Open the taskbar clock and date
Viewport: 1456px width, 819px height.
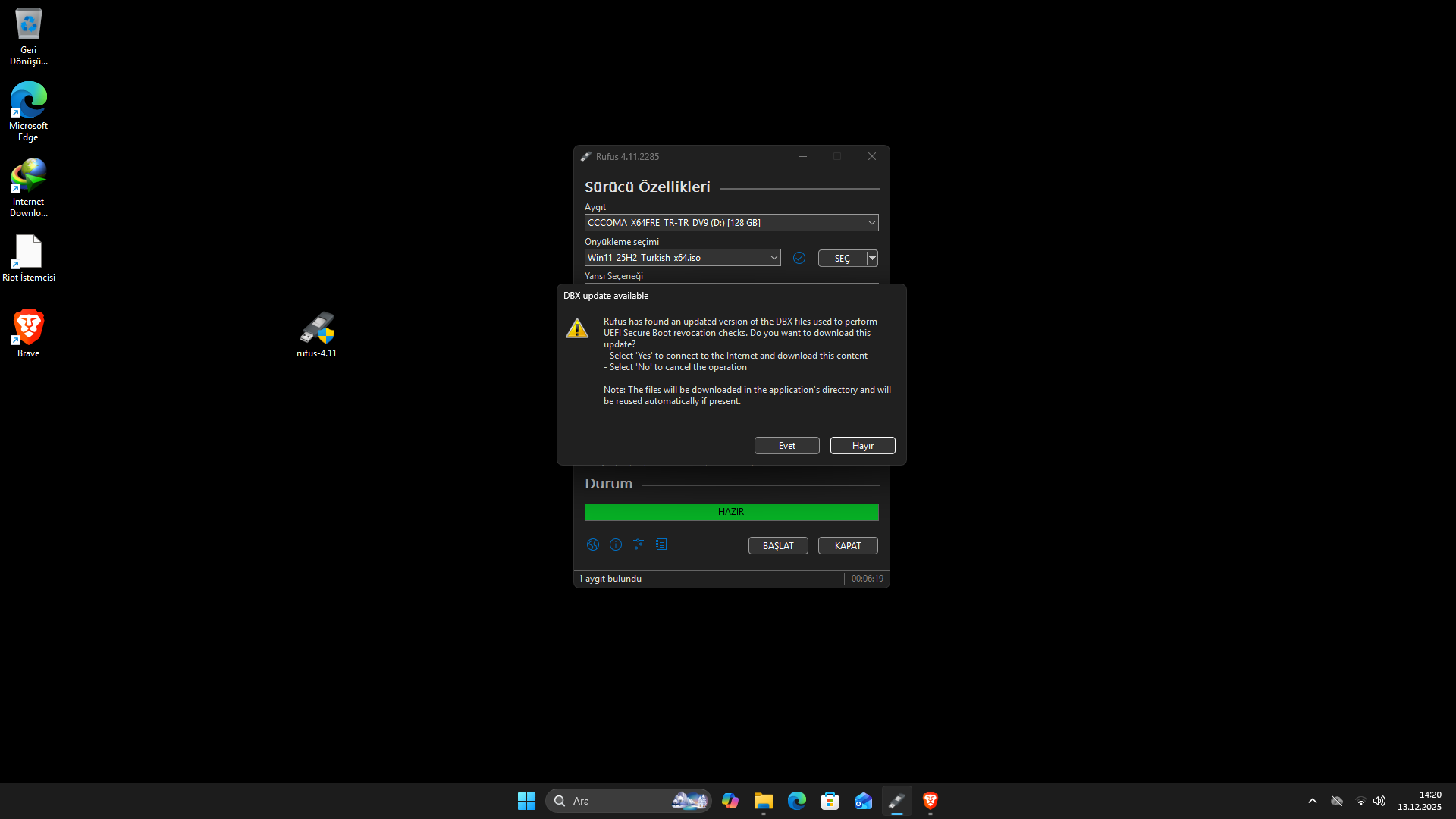[x=1420, y=801]
